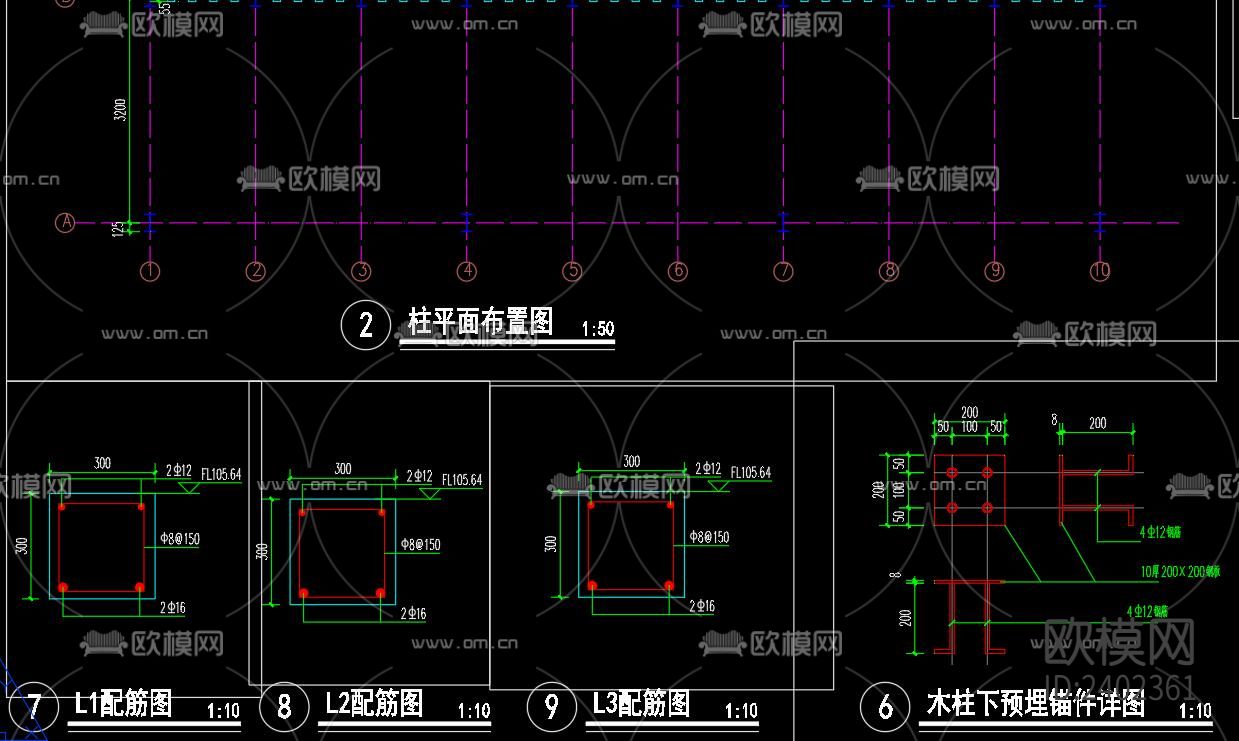
Task: Click detail bubble numbered 6 beside anchor detail title
Action: [x=886, y=705]
